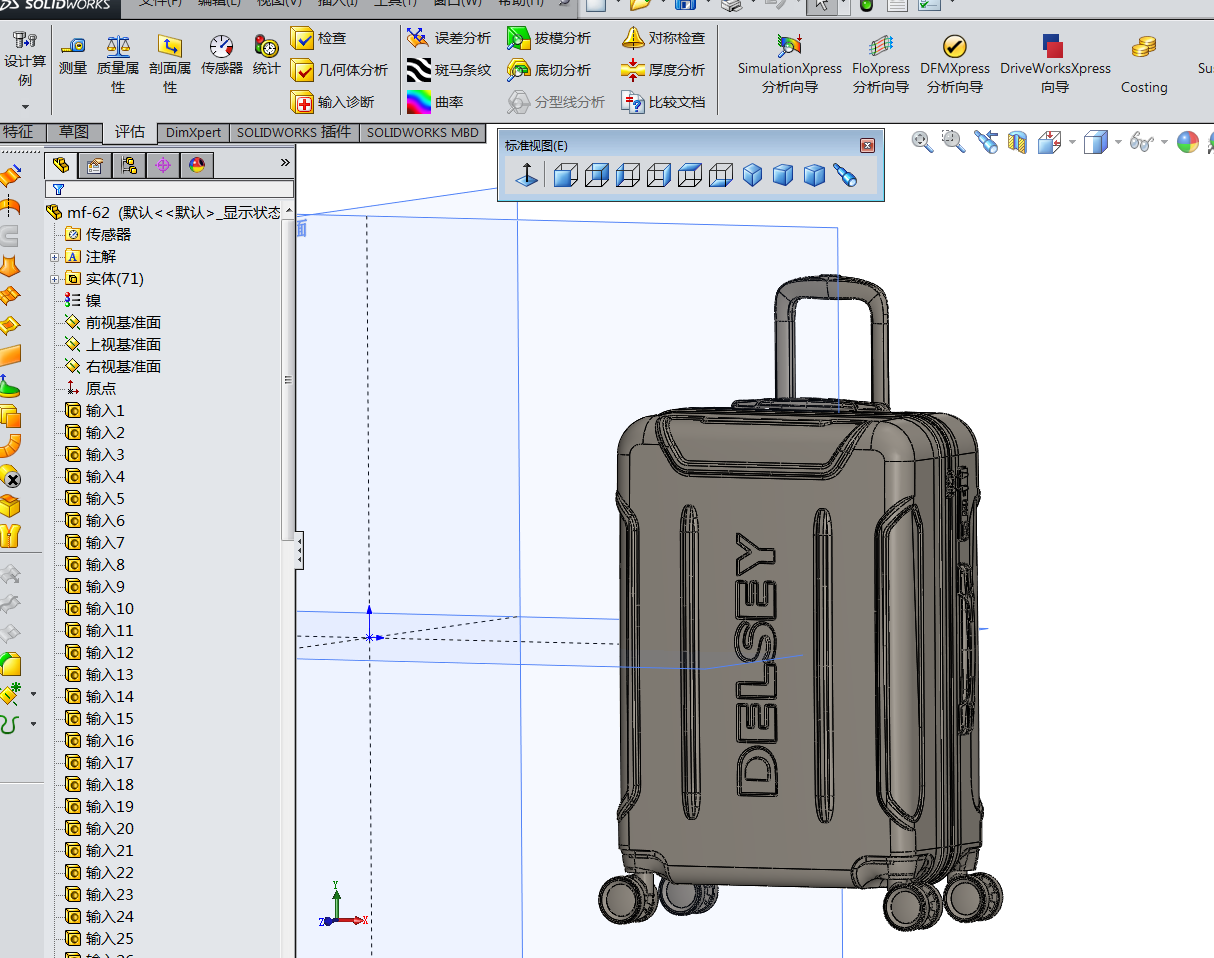The image size is (1214, 958).
Task: Click the Zoom to Fit magnifier
Action: 922,142
